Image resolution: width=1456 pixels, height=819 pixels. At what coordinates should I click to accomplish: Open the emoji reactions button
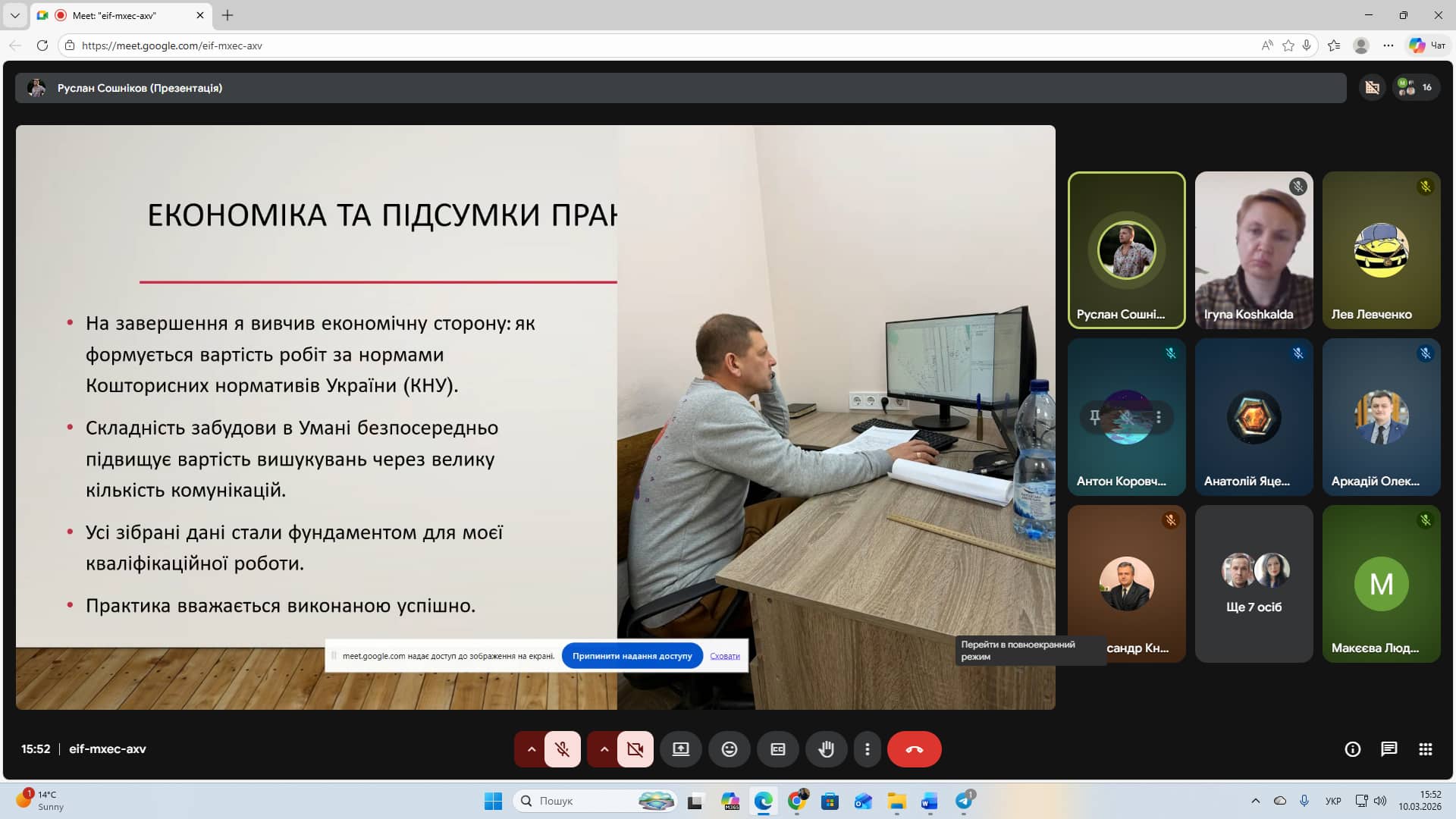[729, 749]
